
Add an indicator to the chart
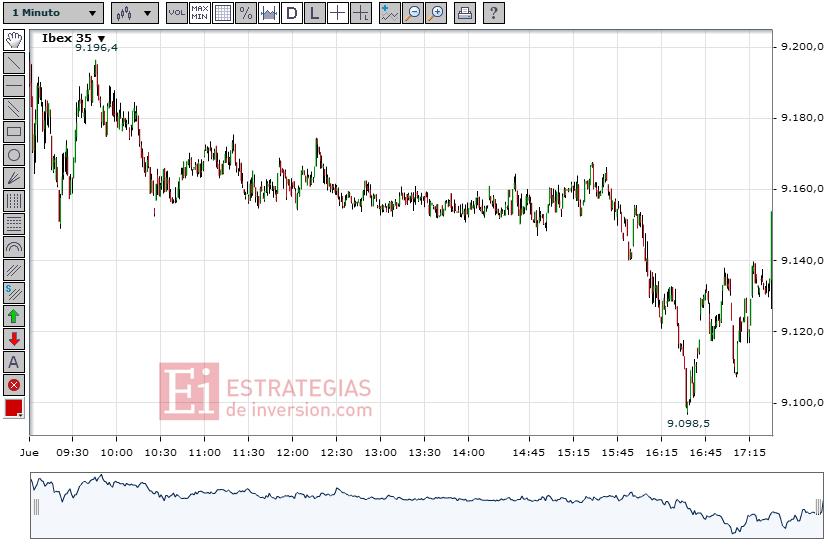pos(390,13)
